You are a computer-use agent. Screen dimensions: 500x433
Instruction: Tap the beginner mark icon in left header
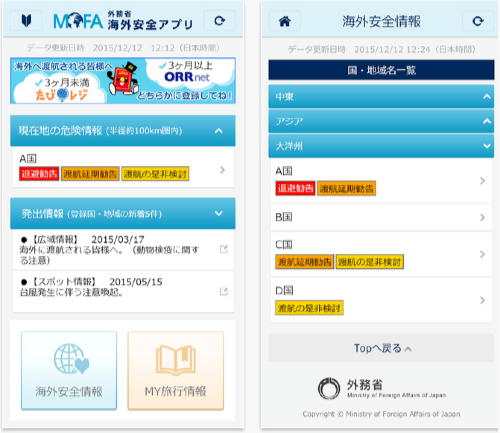[x=26, y=21]
